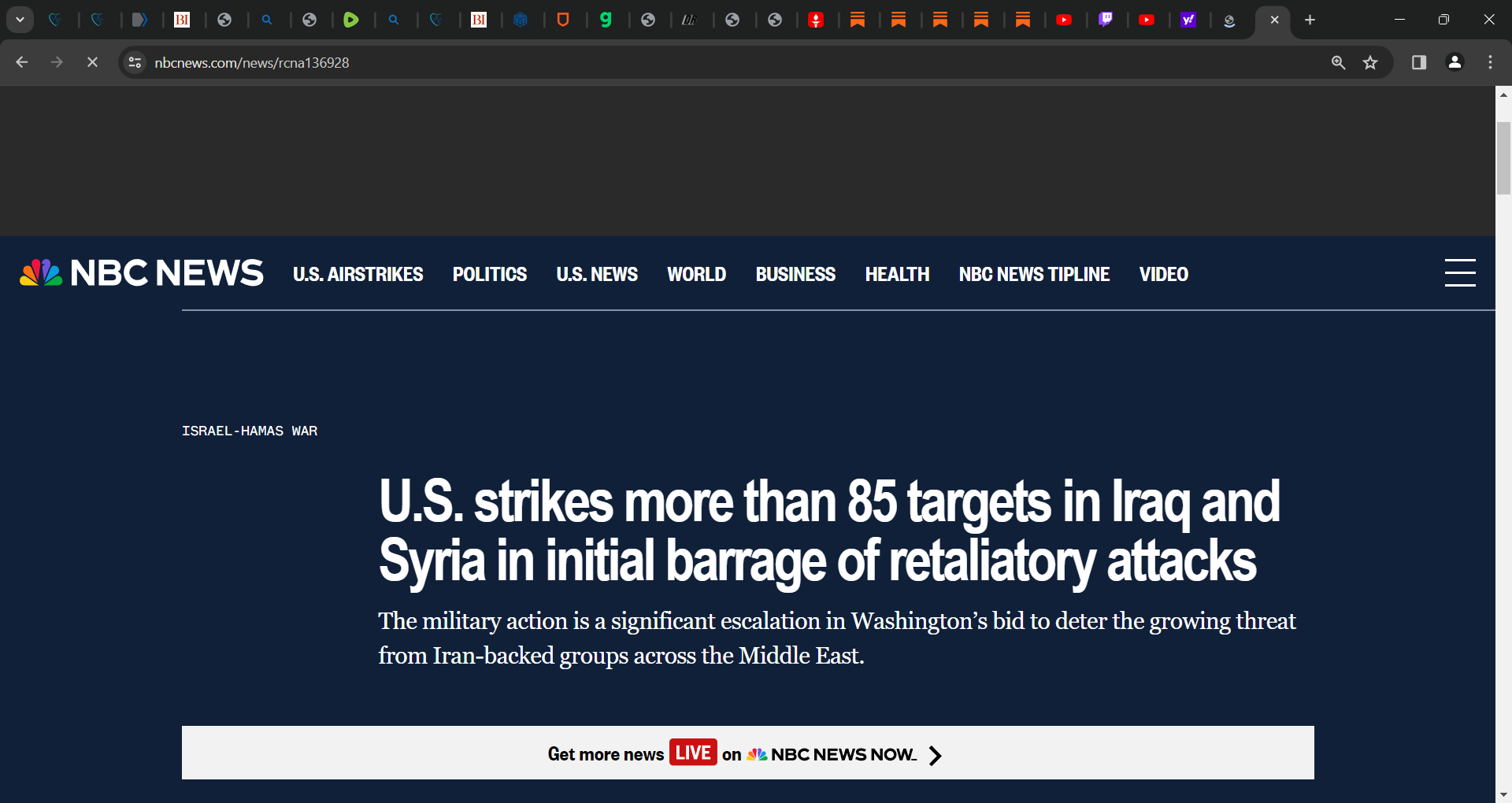Close the active NBC News tab
Viewport: 1512px width, 803px height.
tap(1274, 20)
